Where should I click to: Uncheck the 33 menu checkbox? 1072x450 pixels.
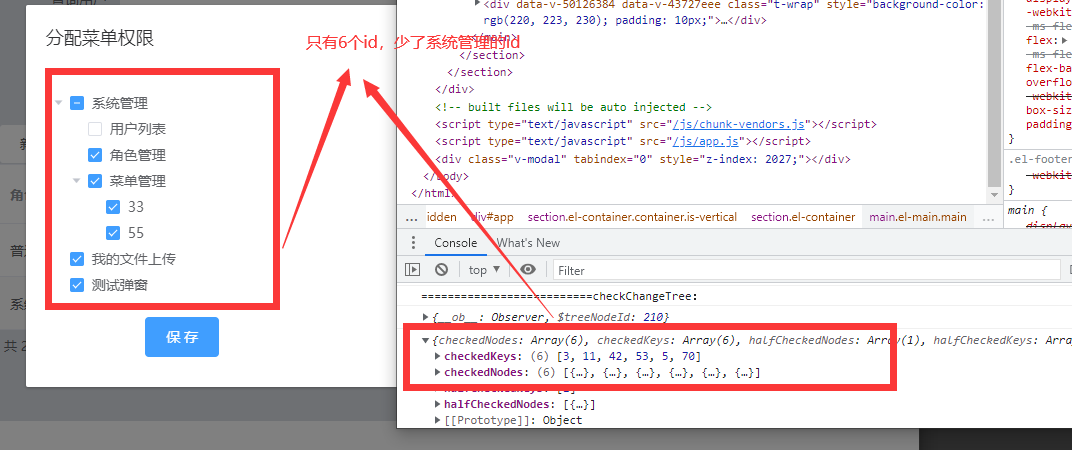click(113, 207)
